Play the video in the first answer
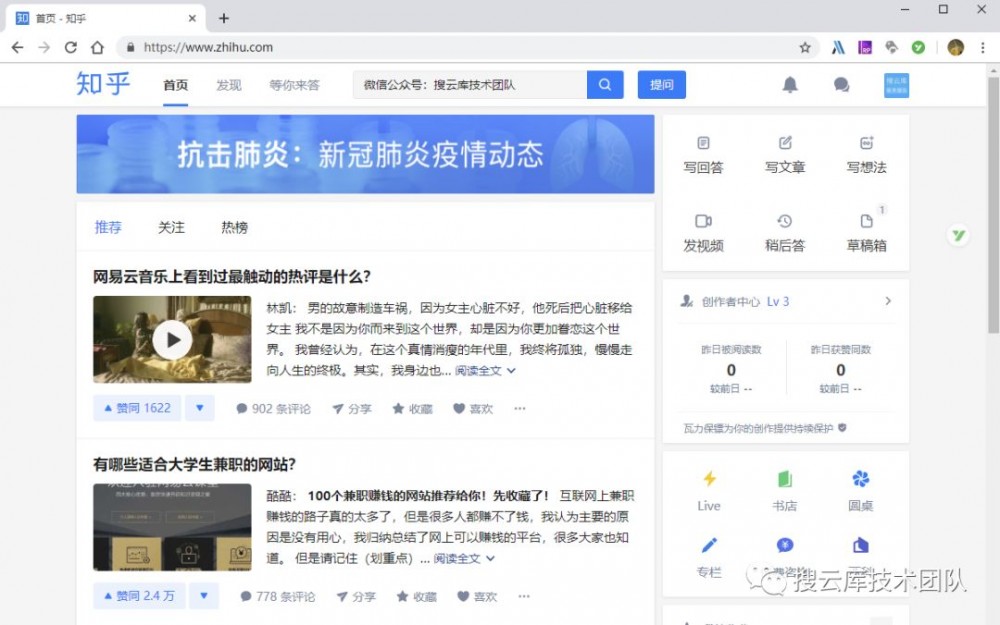The height and width of the screenshot is (625, 1000). [171, 340]
